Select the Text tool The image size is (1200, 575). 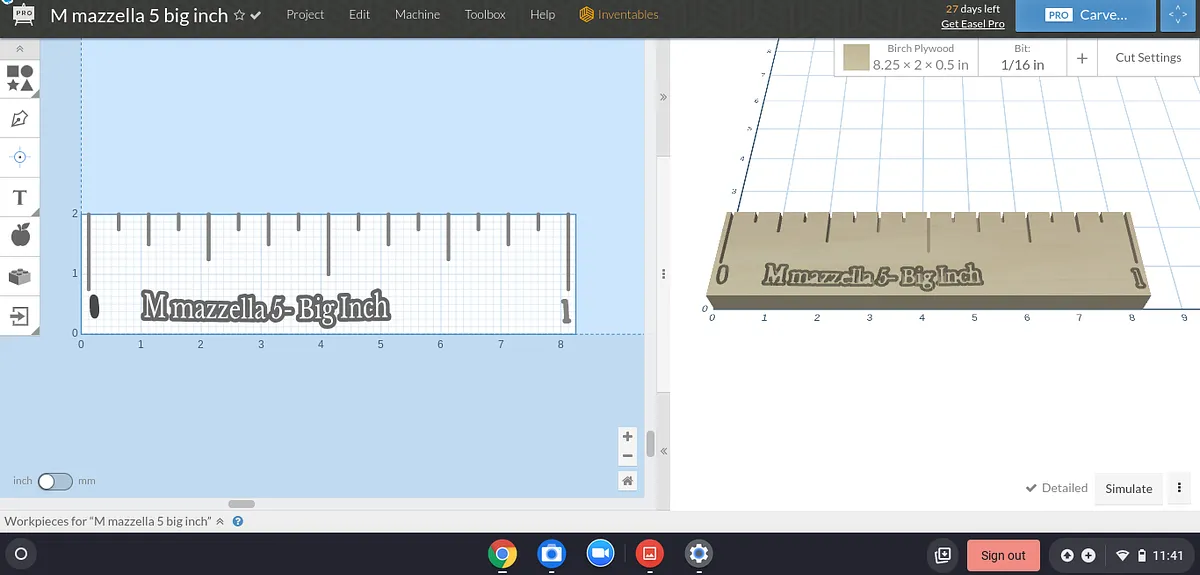pyautogui.click(x=20, y=197)
